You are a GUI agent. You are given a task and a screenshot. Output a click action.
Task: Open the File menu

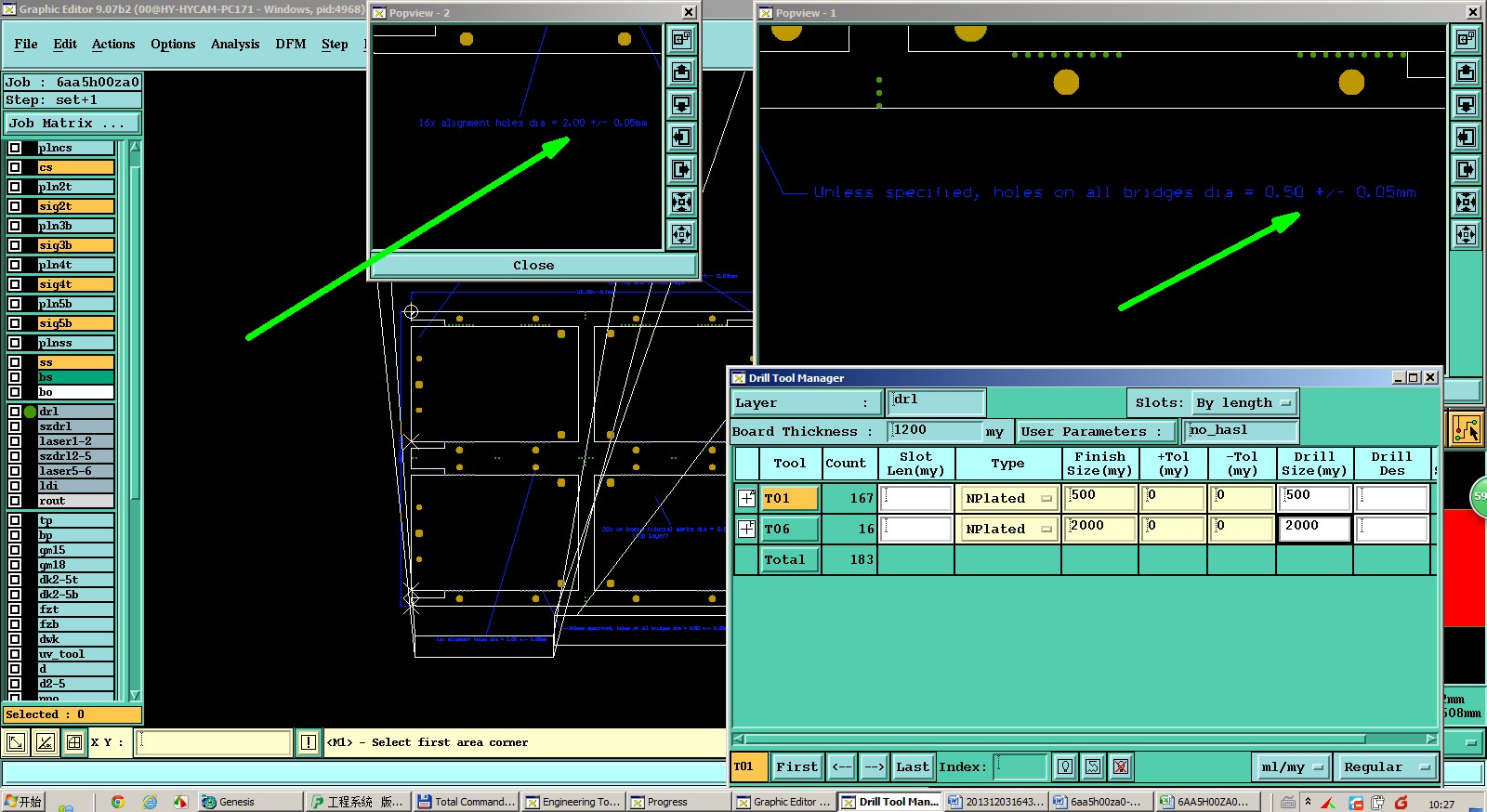(x=26, y=44)
